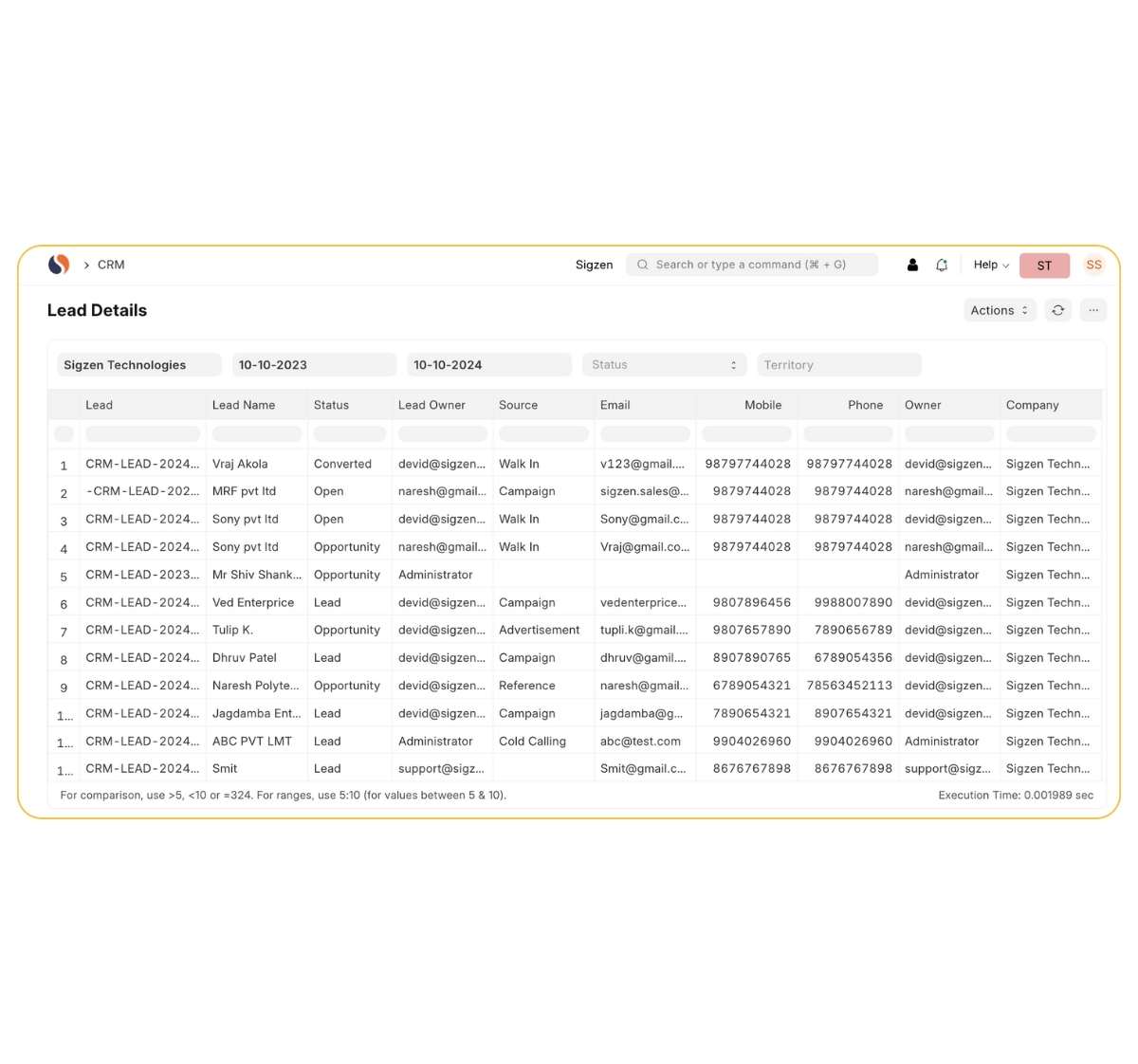The image size is (1138, 1064).
Task: Sort by the Lead Name column header
Action: click(244, 405)
